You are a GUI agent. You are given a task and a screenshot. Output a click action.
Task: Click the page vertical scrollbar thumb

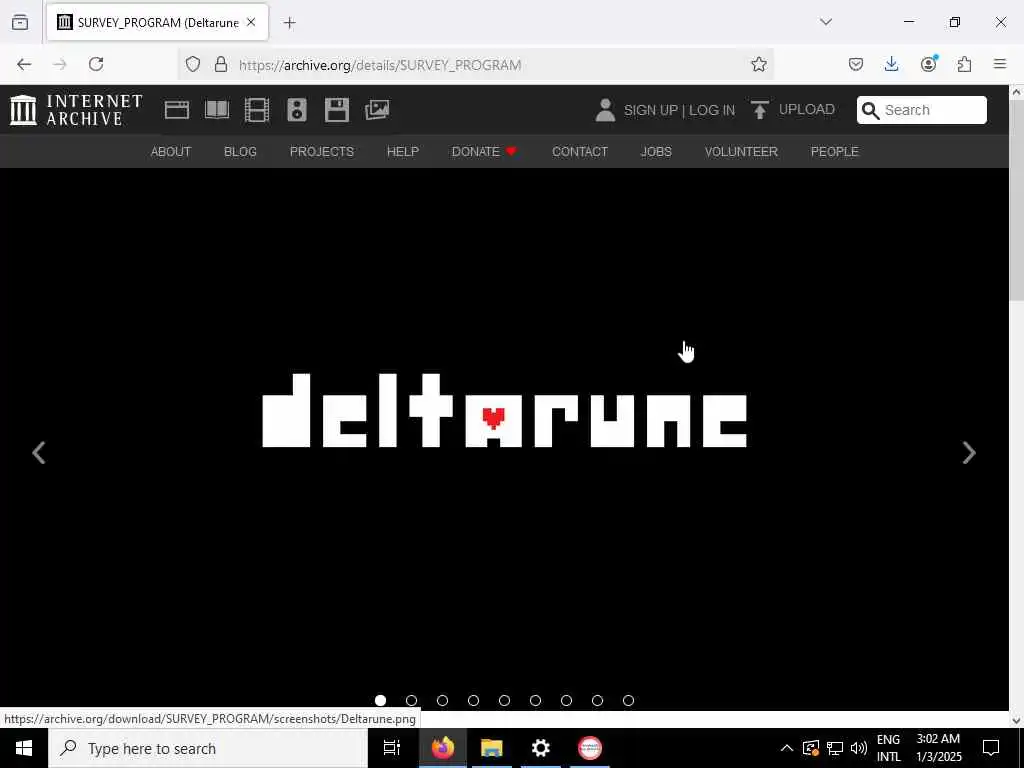click(x=1016, y=198)
